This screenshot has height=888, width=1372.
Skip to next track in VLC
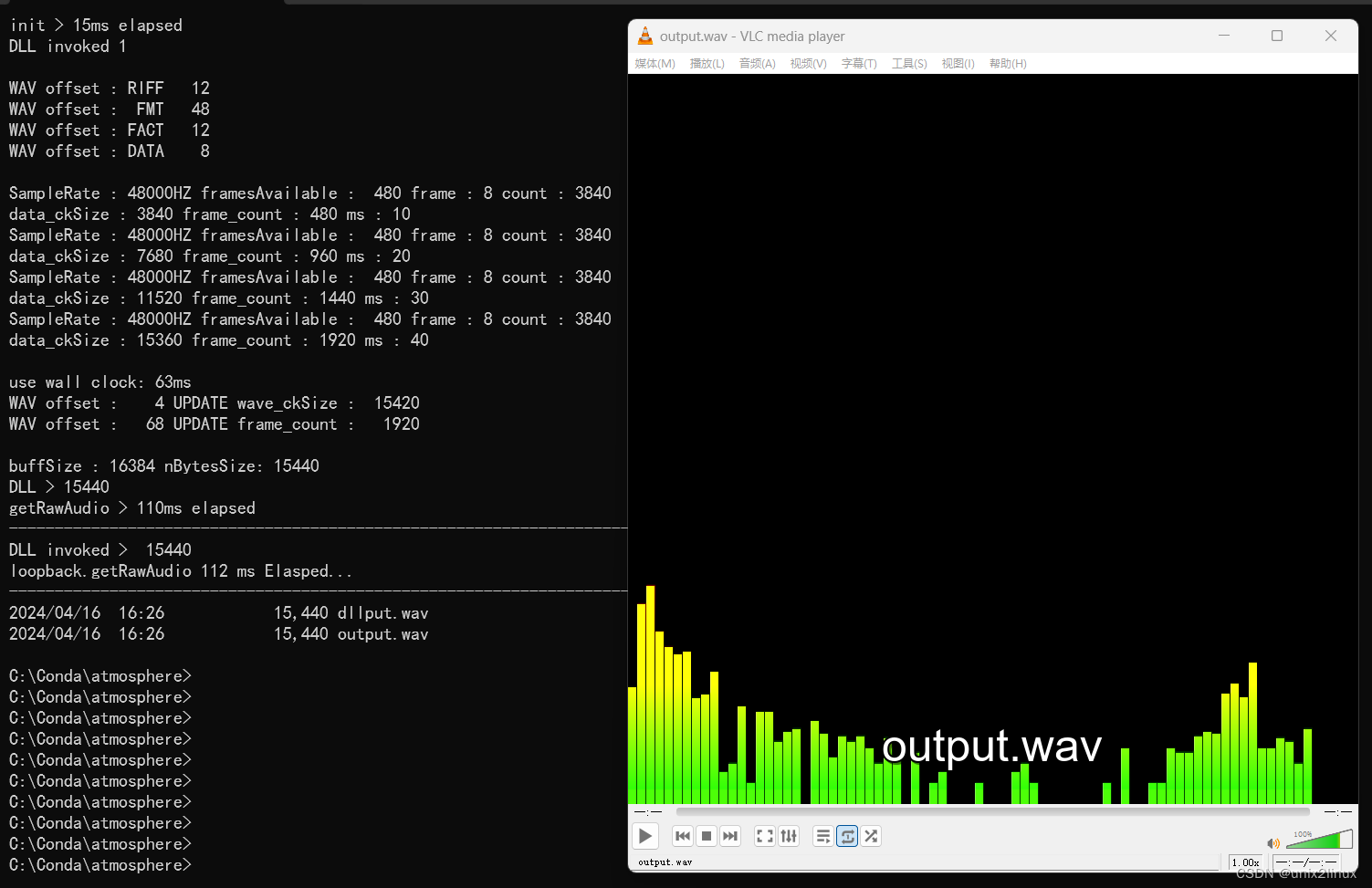click(730, 836)
